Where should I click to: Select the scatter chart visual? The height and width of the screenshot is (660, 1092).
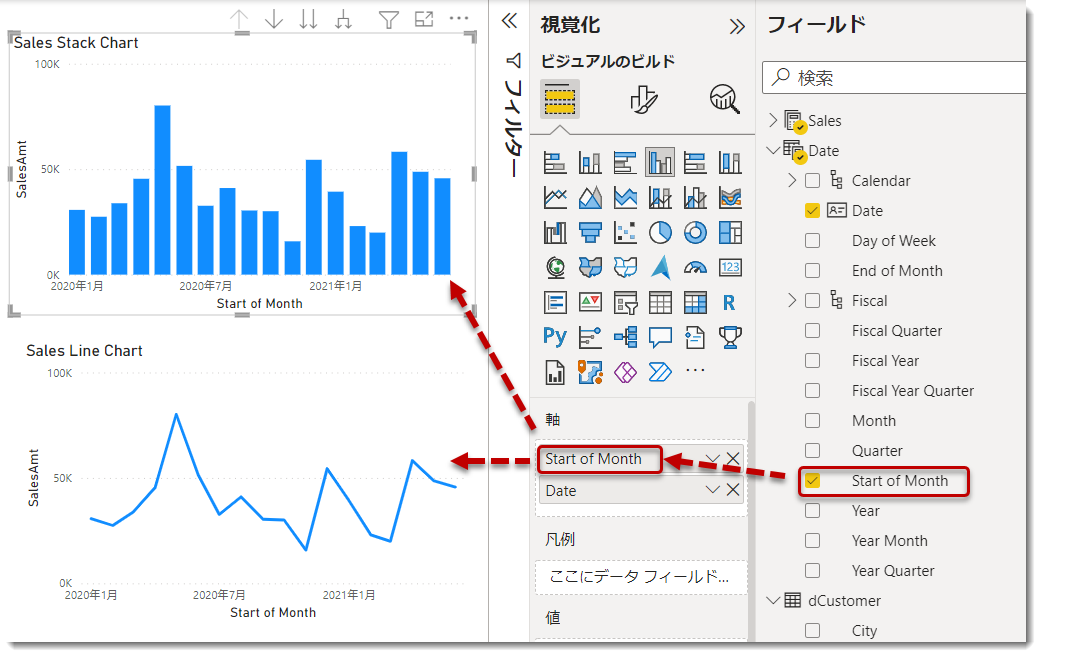point(625,233)
